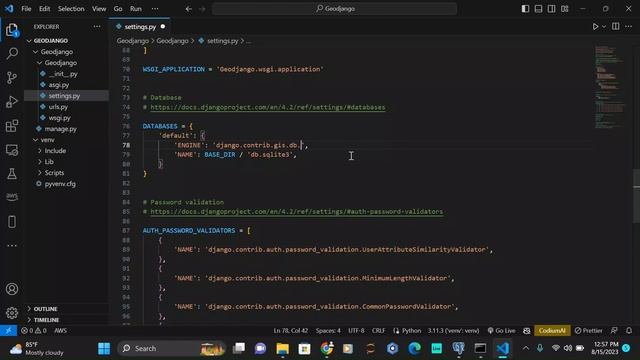This screenshot has height=360, width=640.
Task: Open the Extensions view
Action: [12, 126]
